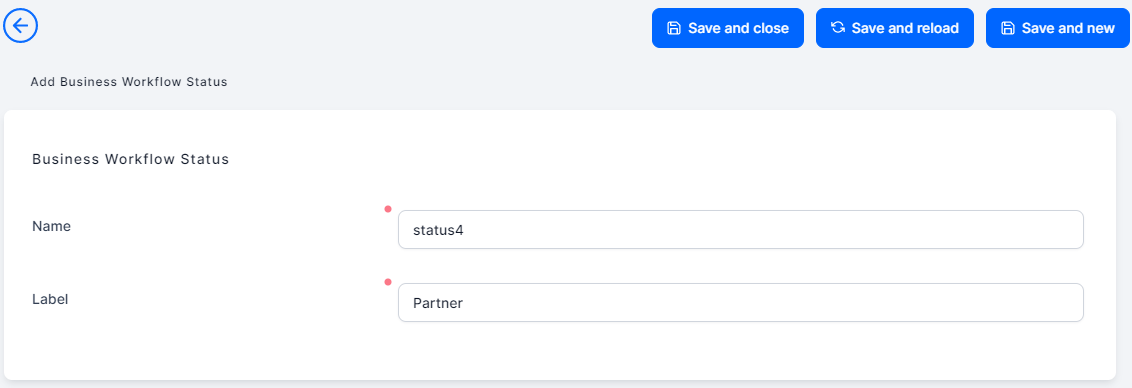
Task: Click the text of Save and reload
Action: tap(905, 28)
